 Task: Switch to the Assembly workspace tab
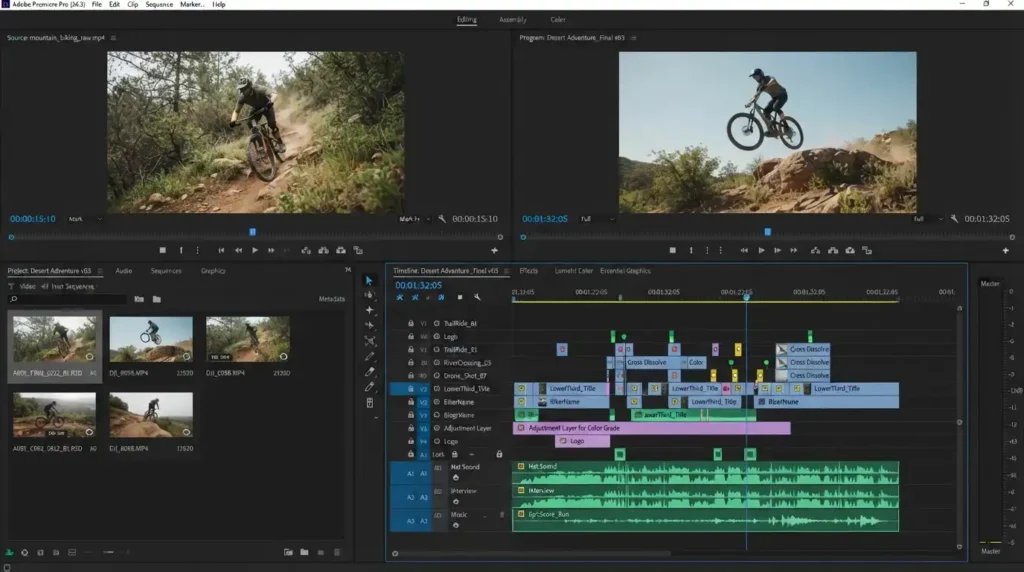pyautogui.click(x=513, y=20)
